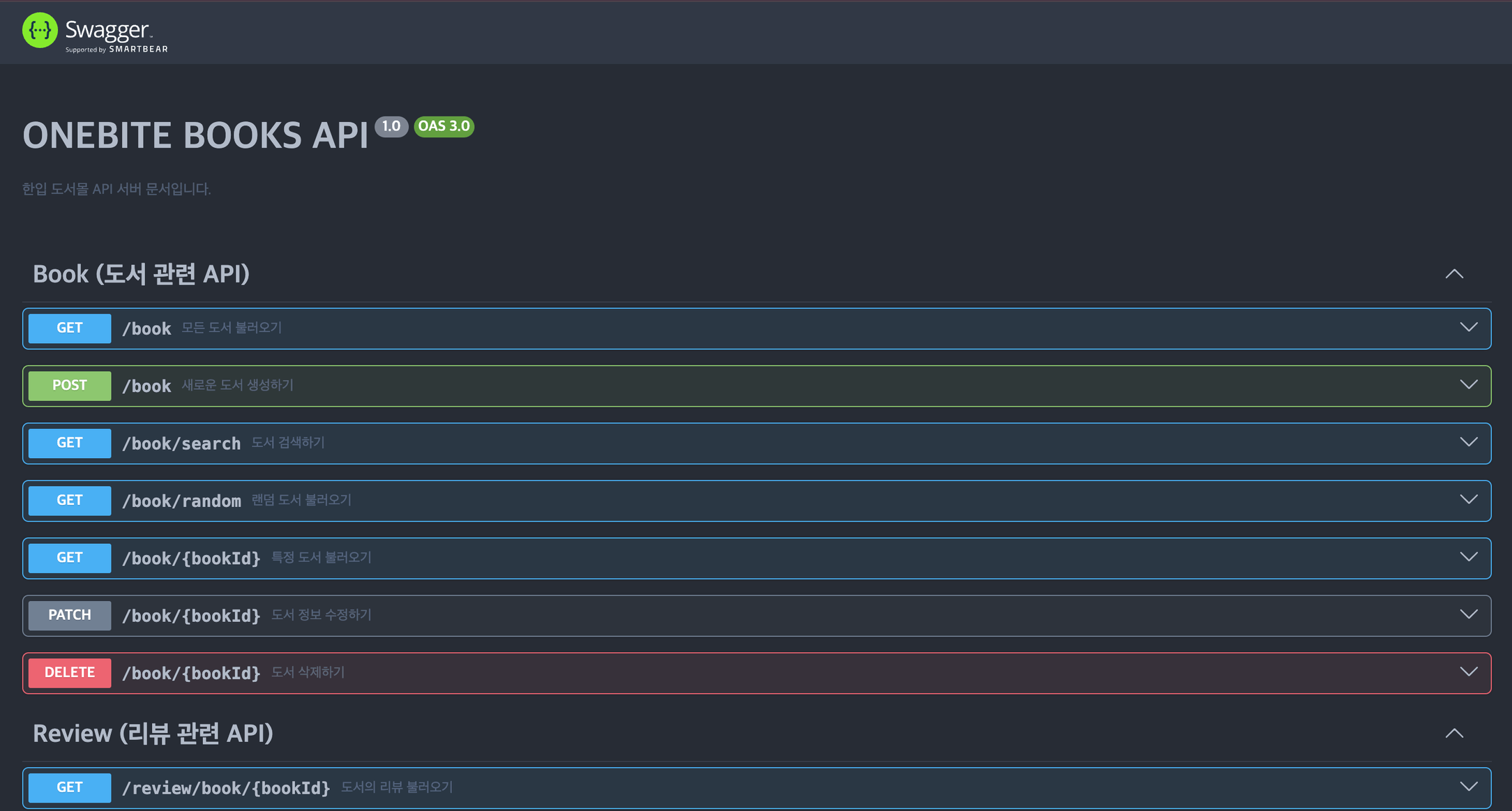The height and width of the screenshot is (811, 1512).
Task: Click the green POST method badge
Action: coord(70,386)
